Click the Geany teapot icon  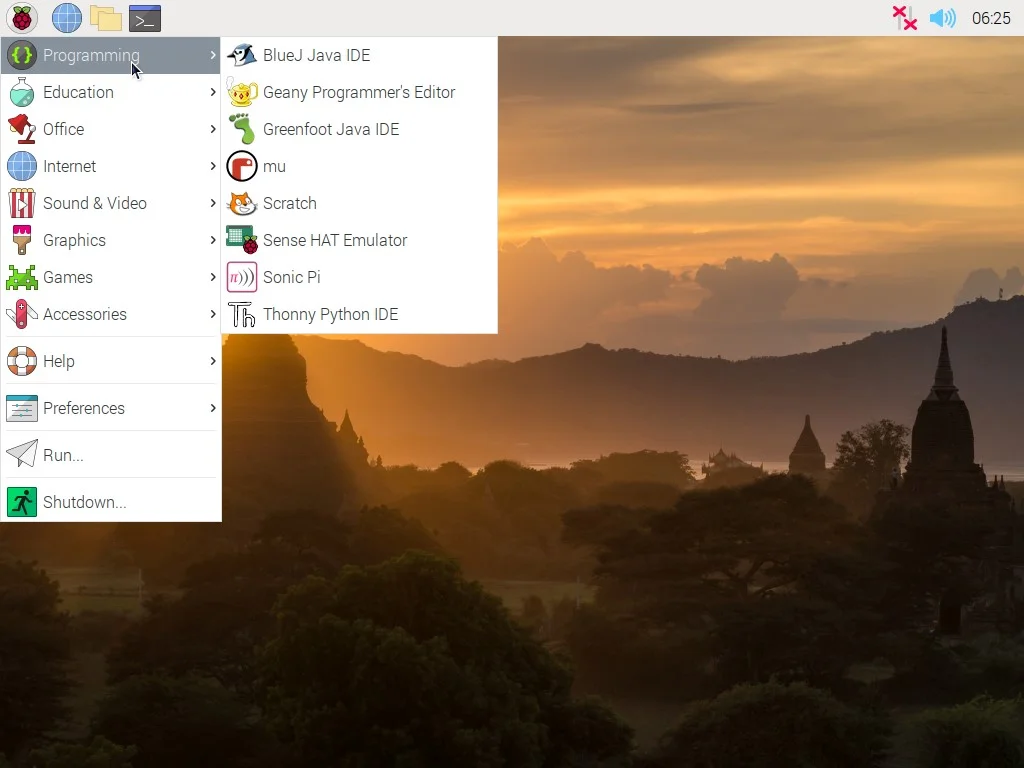242,92
